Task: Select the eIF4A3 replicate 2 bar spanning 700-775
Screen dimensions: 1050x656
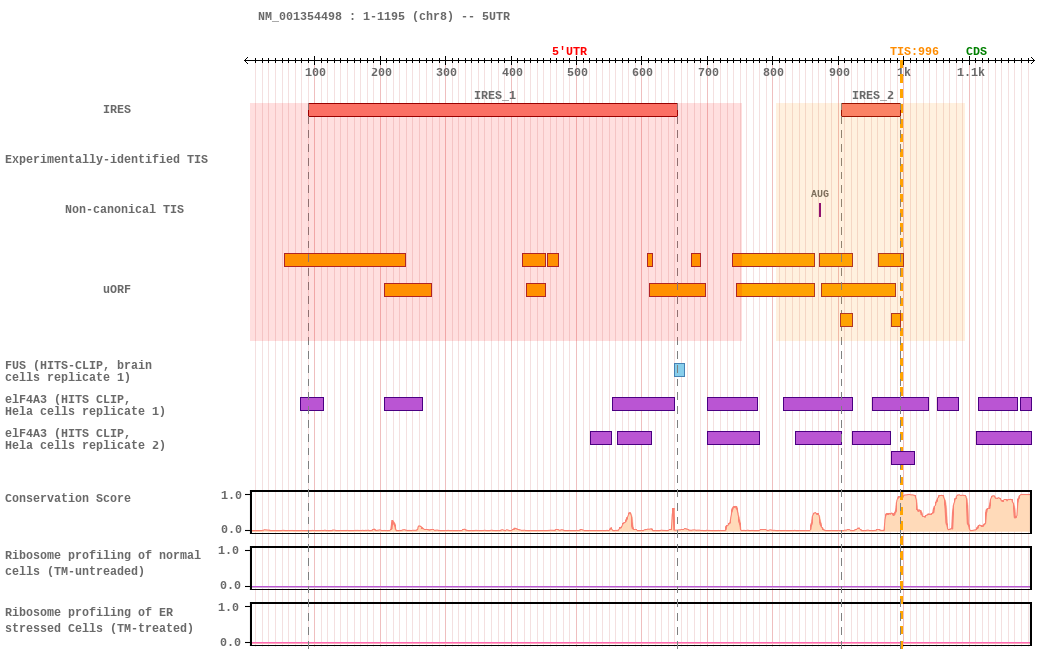Action: [733, 438]
